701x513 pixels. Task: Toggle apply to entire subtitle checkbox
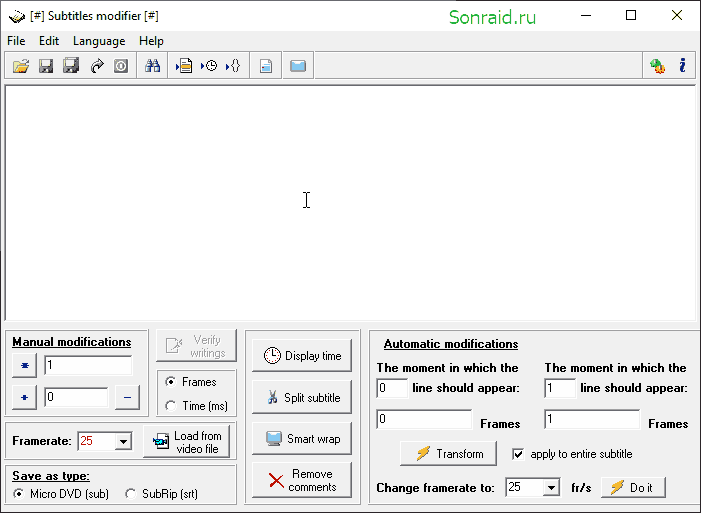[x=518, y=454]
